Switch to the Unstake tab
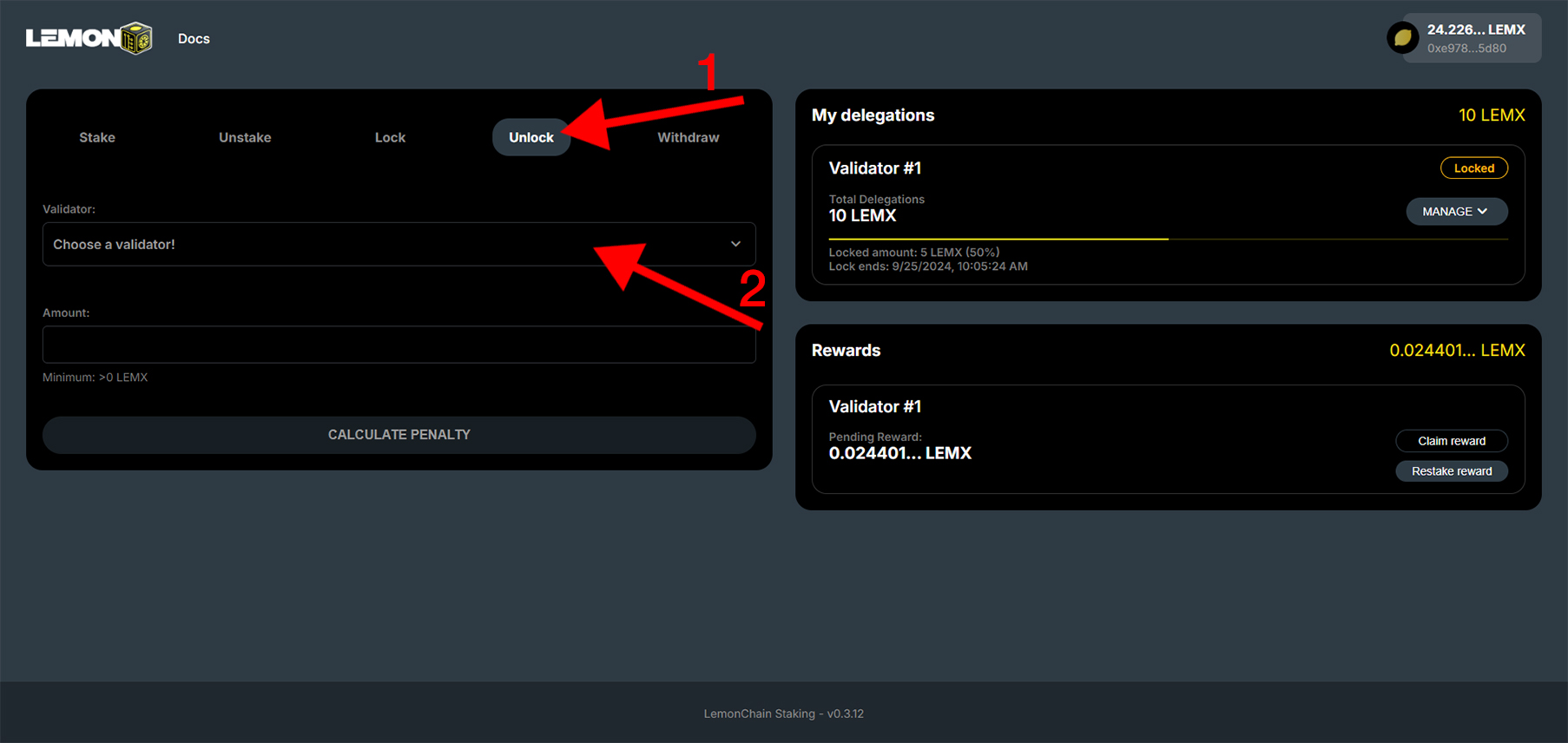The height and width of the screenshot is (743, 1568). pos(245,137)
